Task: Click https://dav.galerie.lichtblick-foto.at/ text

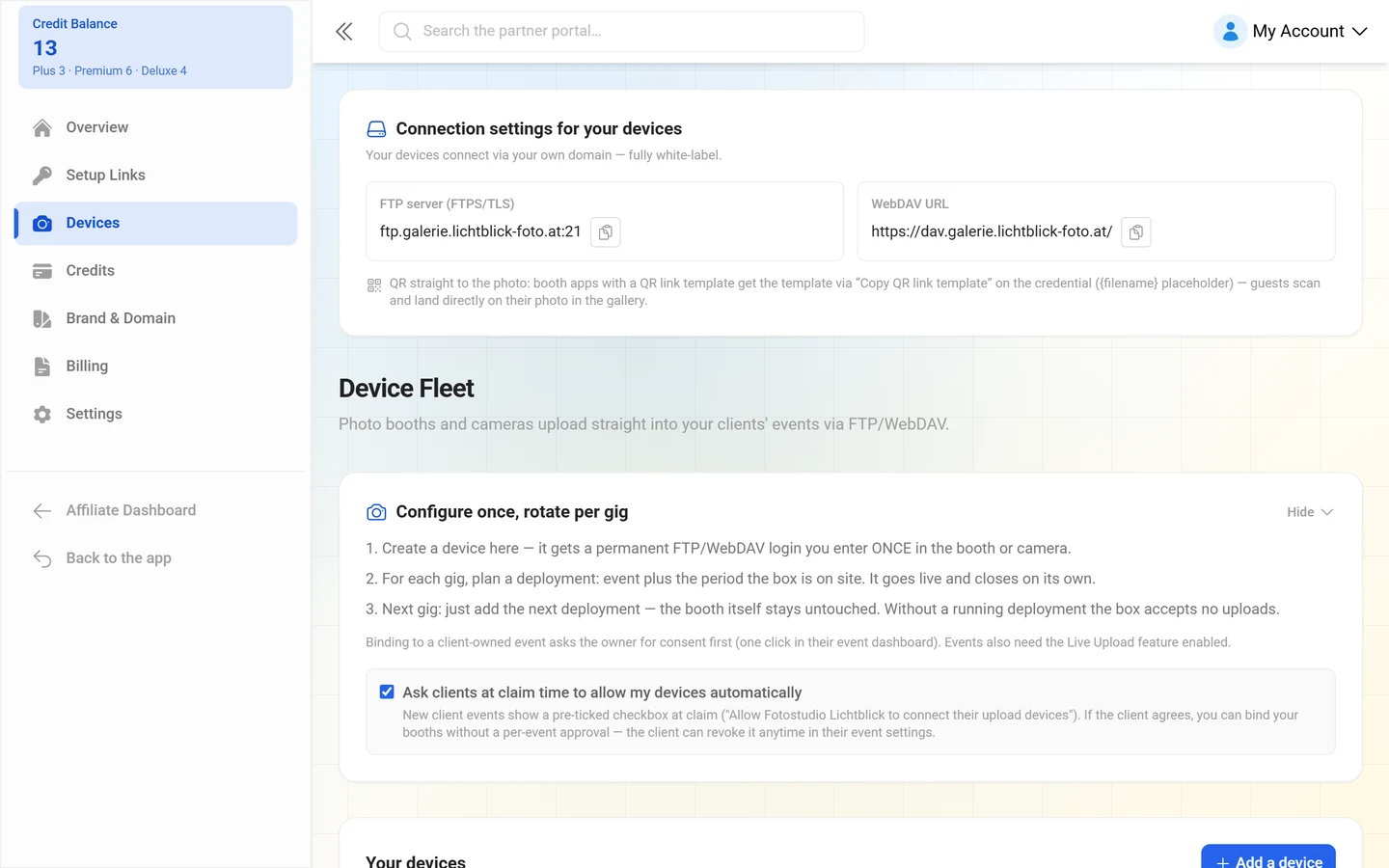Action: click(x=992, y=231)
